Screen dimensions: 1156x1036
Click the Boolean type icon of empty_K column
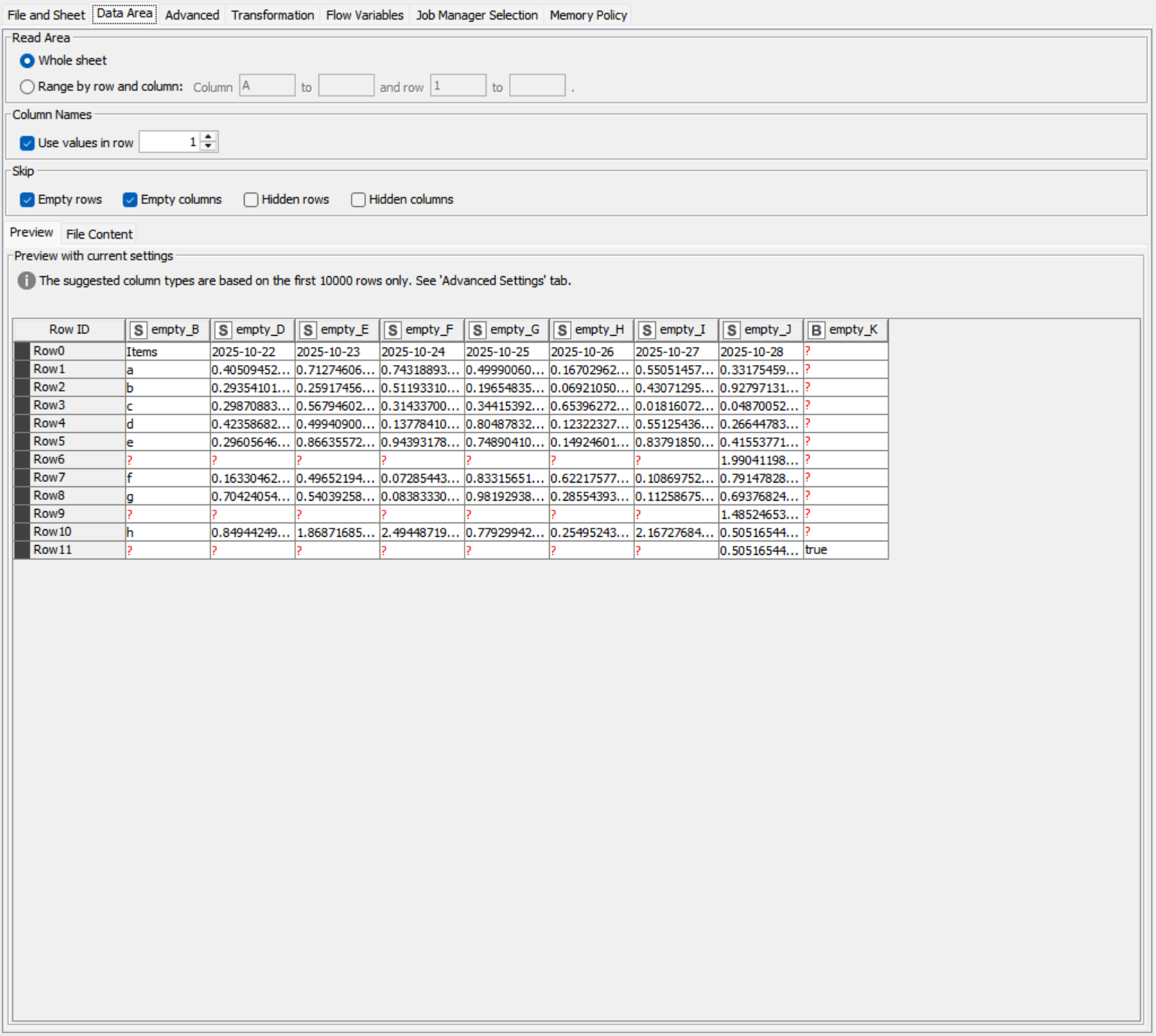tap(816, 331)
